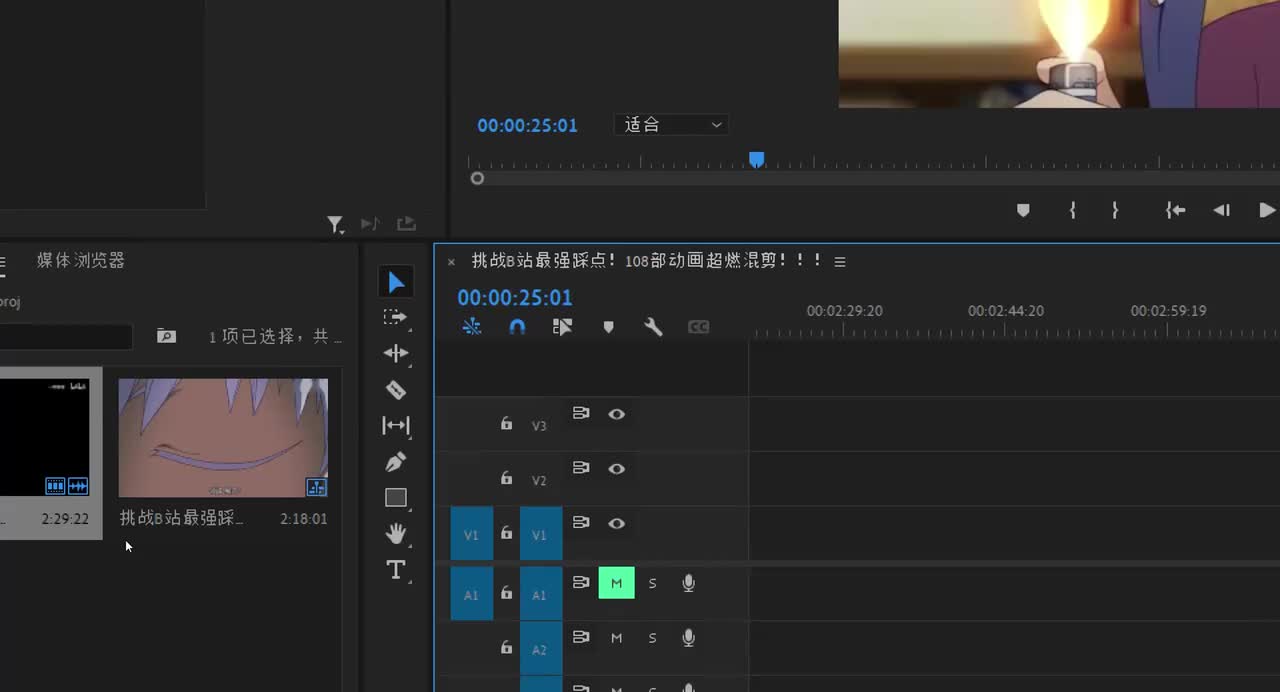Hide V1 track output eye

[617, 524]
